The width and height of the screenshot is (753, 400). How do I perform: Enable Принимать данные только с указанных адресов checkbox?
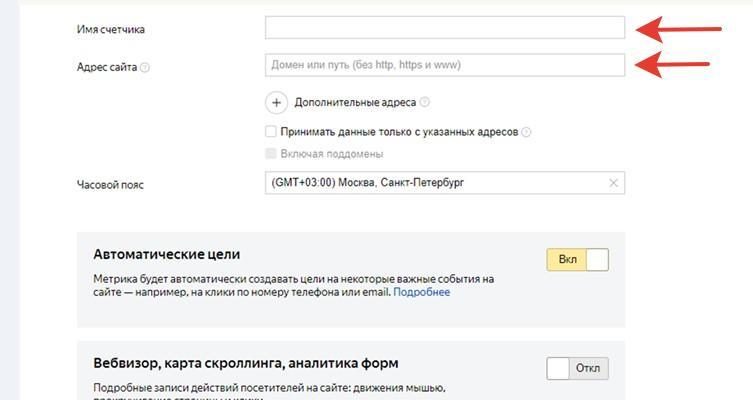point(271,131)
